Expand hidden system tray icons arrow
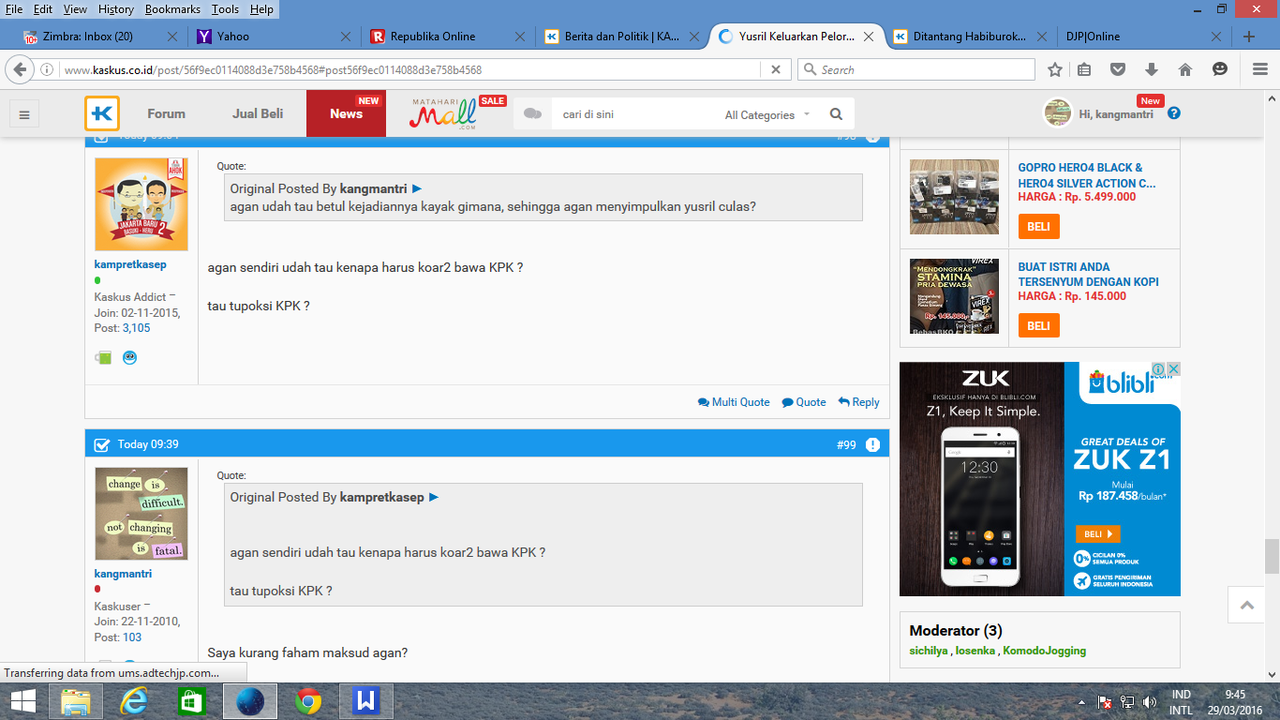 pyautogui.click(x=1082, y=702)
